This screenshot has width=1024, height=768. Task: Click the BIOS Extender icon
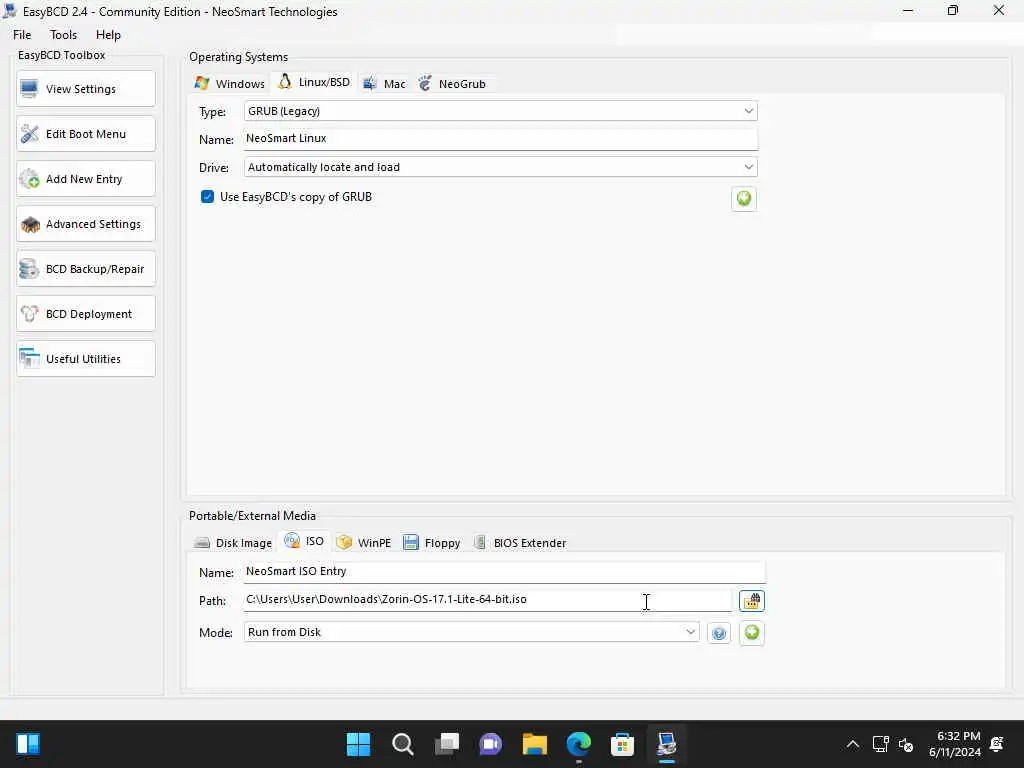click(480, 542)
